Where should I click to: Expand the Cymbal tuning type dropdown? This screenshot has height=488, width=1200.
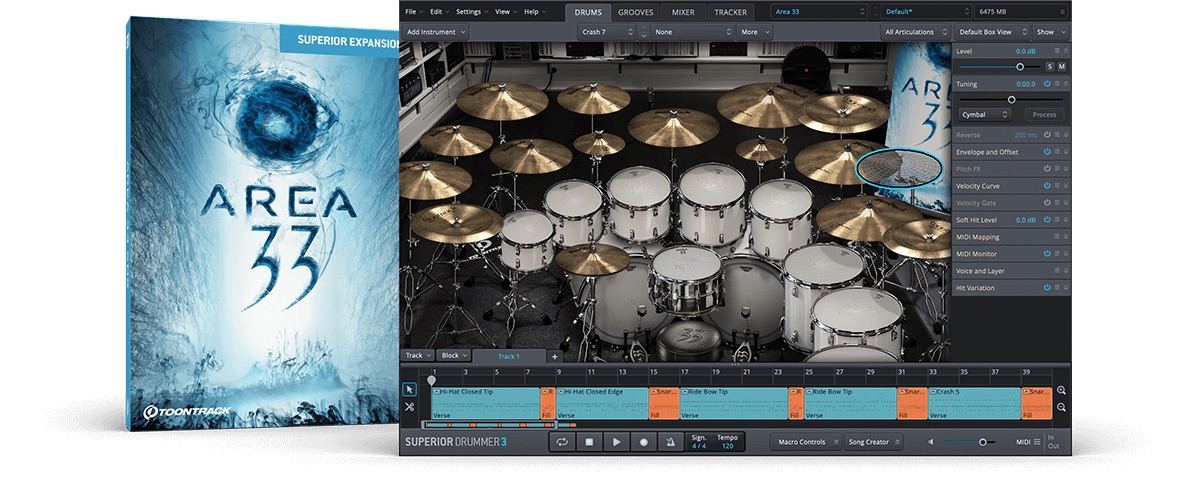tap(984, 115)
